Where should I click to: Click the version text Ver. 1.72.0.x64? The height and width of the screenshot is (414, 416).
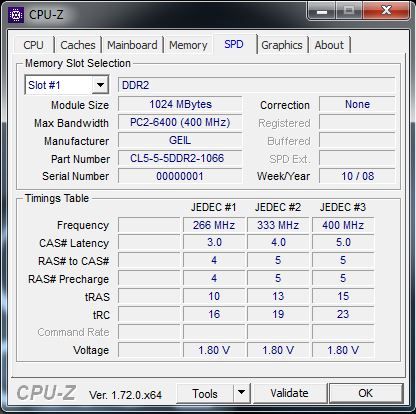[x=125, y=395]
